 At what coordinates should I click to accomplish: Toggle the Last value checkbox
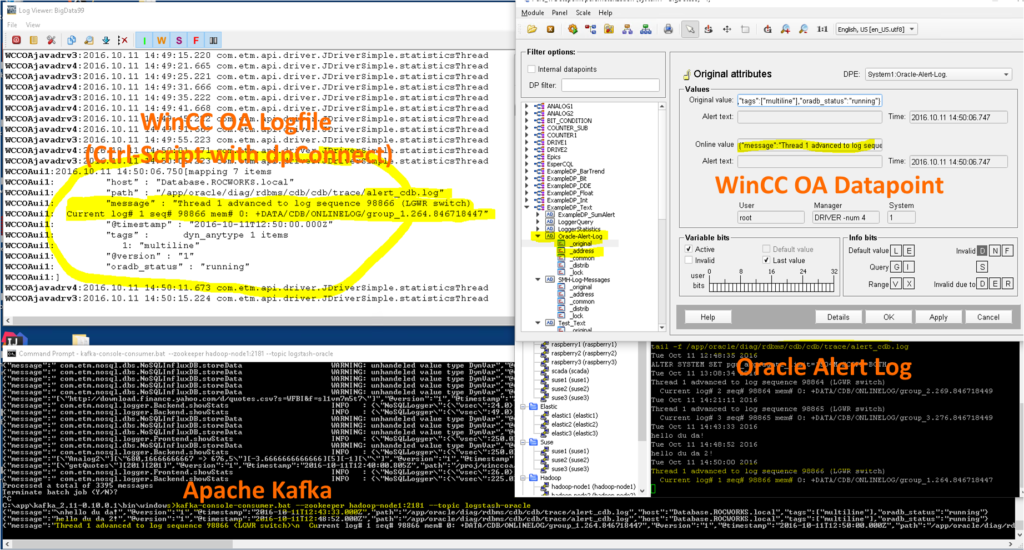click(x=766, y=261)
